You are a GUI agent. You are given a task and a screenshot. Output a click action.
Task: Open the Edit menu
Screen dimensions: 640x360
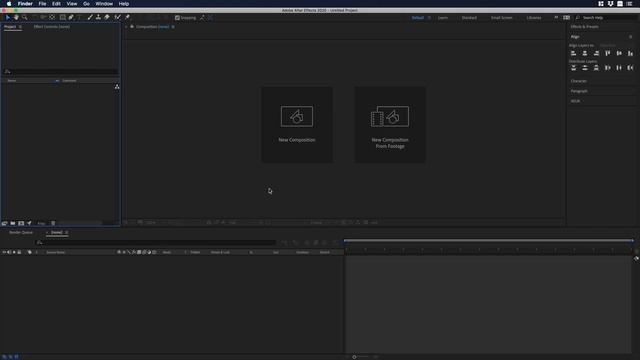pos(56,4)
